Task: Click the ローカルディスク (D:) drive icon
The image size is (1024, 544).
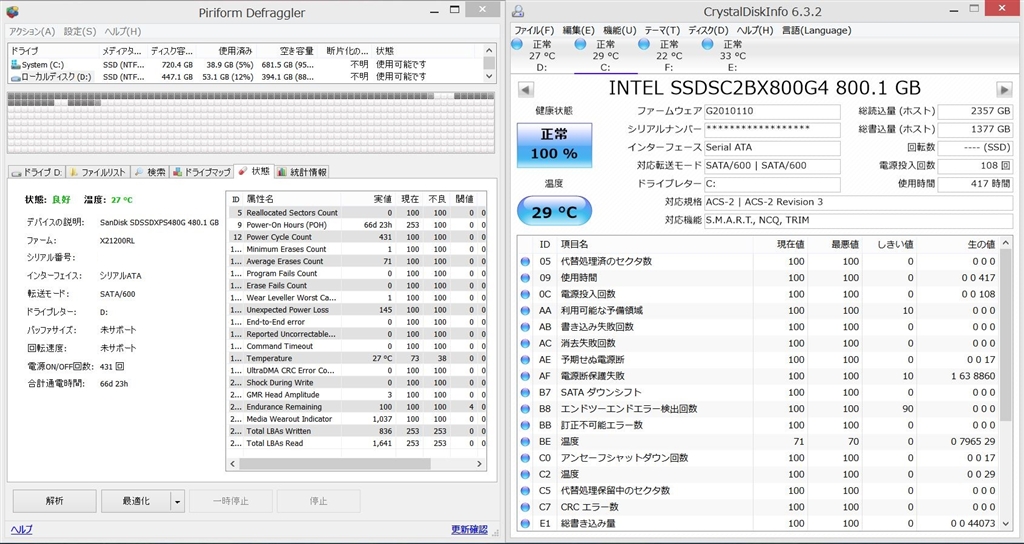Action: (x=15, y=76)
